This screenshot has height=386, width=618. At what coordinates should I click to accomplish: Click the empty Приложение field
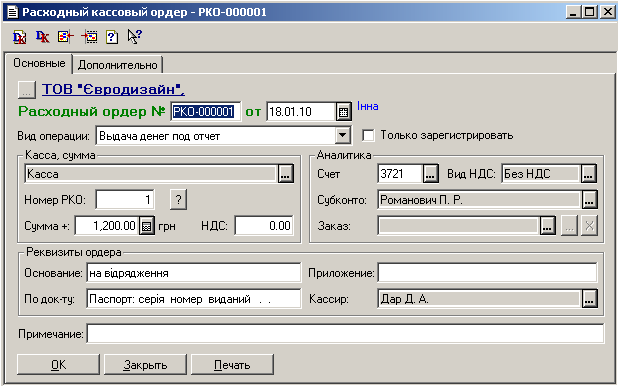coord(487,273)
